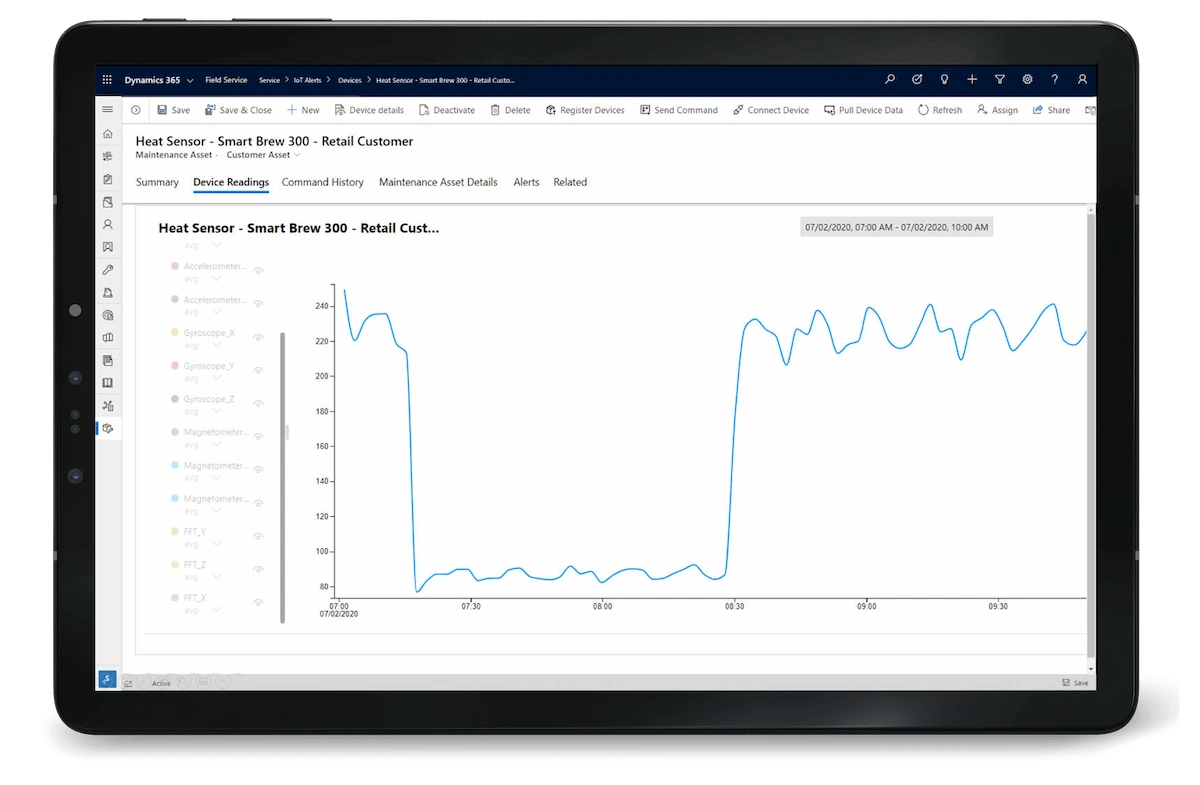Switch to the Alerts tab

tap(526, 182)
